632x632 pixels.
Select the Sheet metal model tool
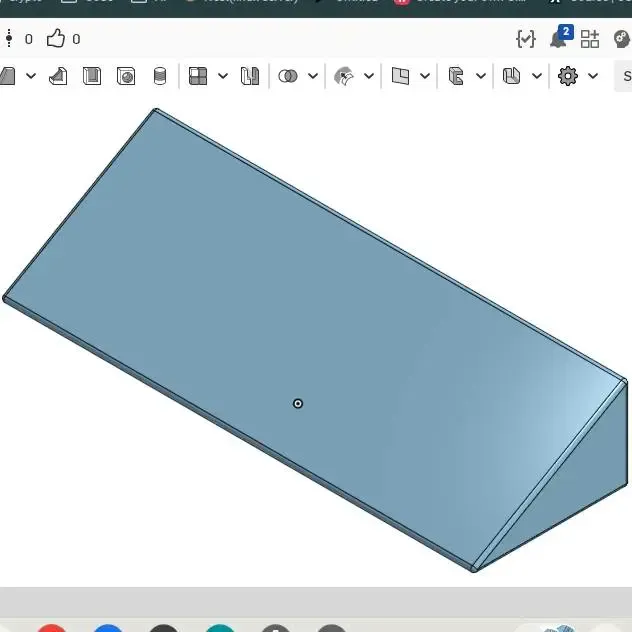point(511,76)
